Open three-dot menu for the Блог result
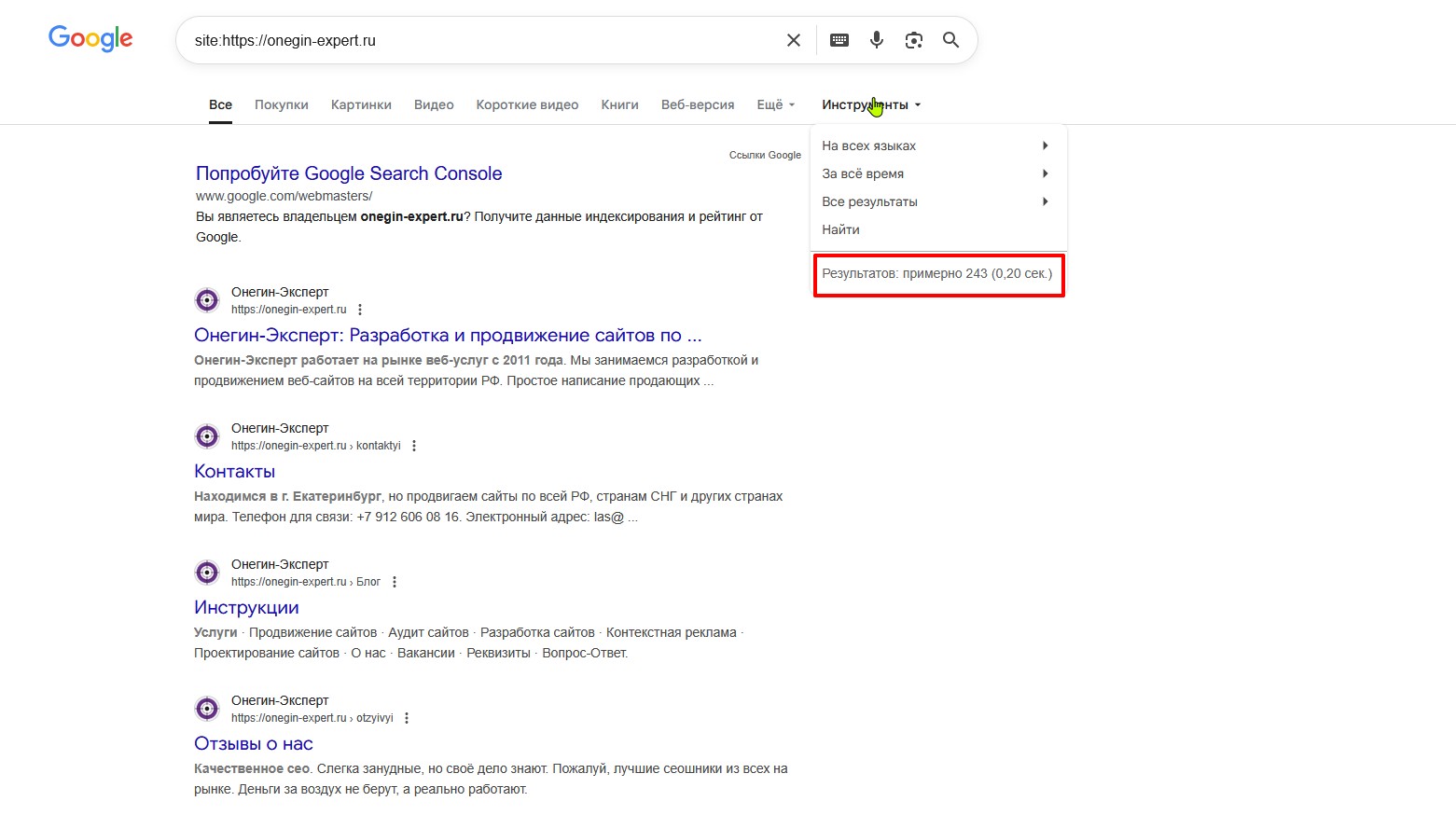Viewport: 1456px width, 815px height. (x=395, y=582)
